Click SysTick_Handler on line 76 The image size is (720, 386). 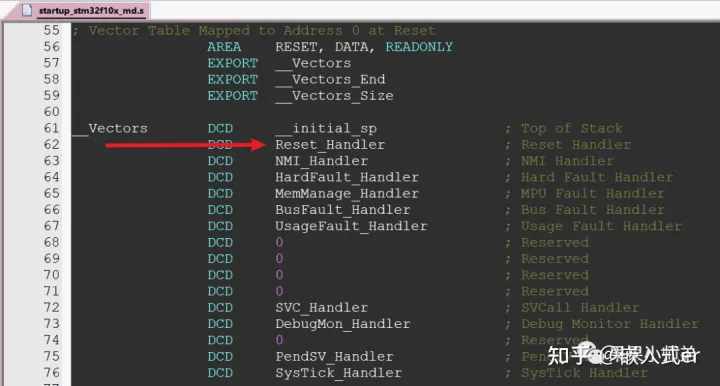[x=338, y=373]
